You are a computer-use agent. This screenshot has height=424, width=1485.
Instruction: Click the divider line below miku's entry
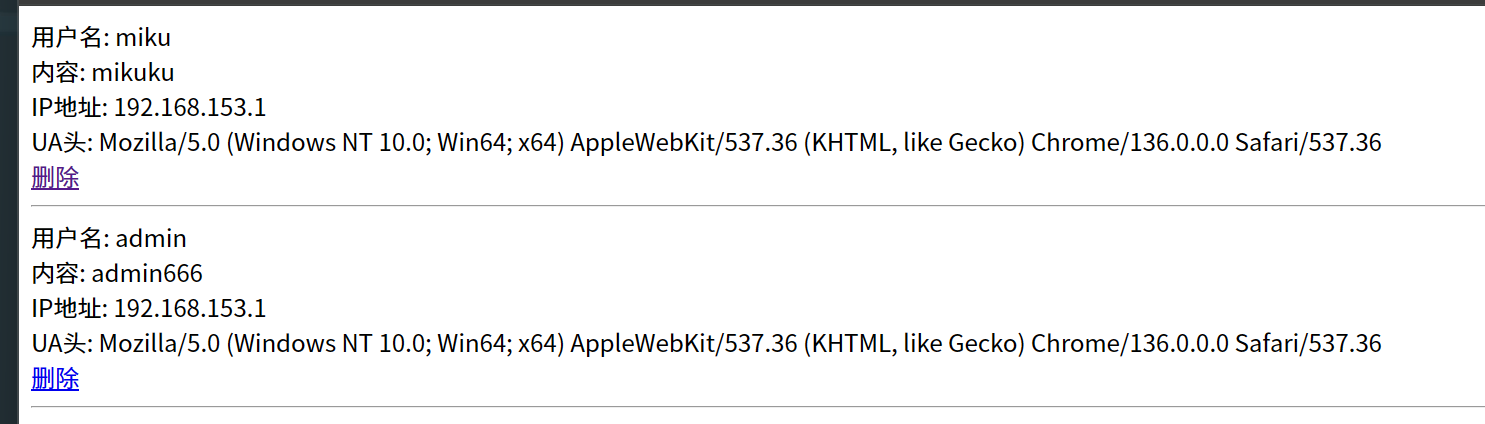(757, 206)
